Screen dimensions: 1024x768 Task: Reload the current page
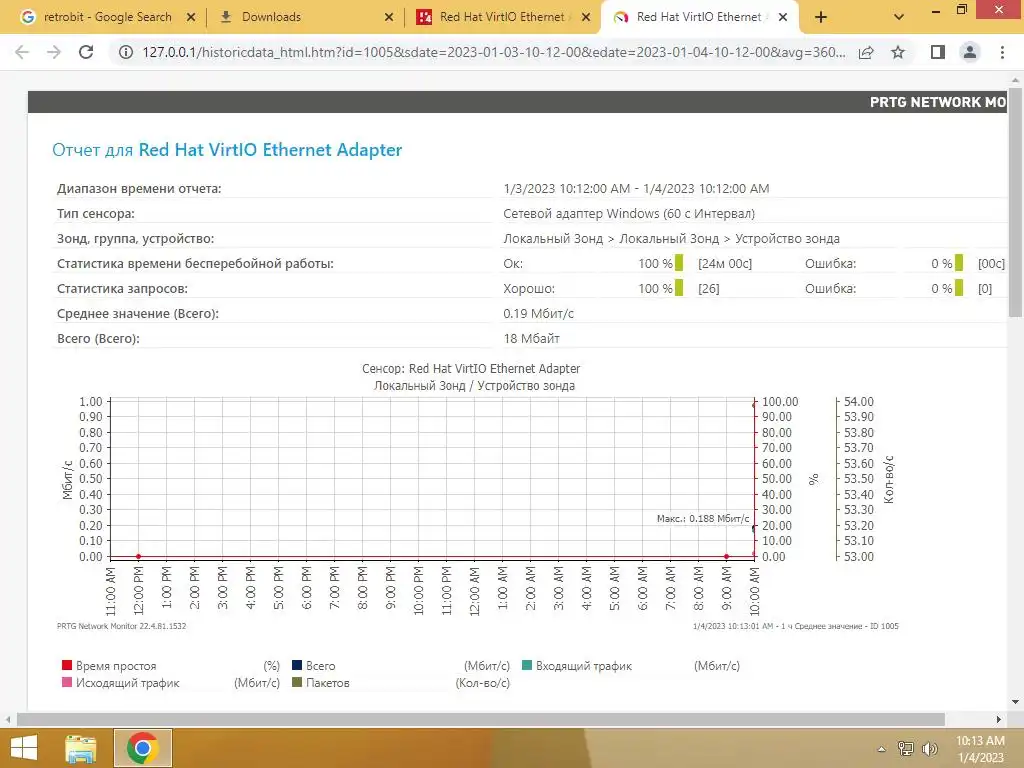click(x=86, y=52)
